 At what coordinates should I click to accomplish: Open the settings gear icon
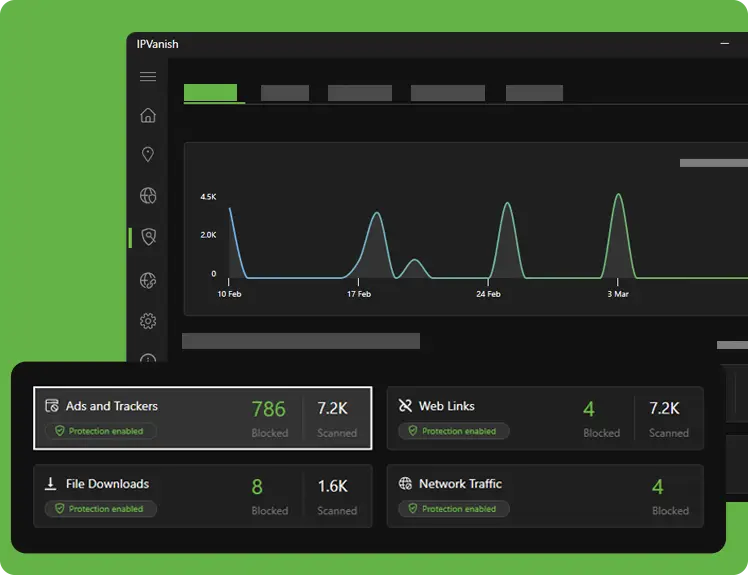(x=148, y=321)
